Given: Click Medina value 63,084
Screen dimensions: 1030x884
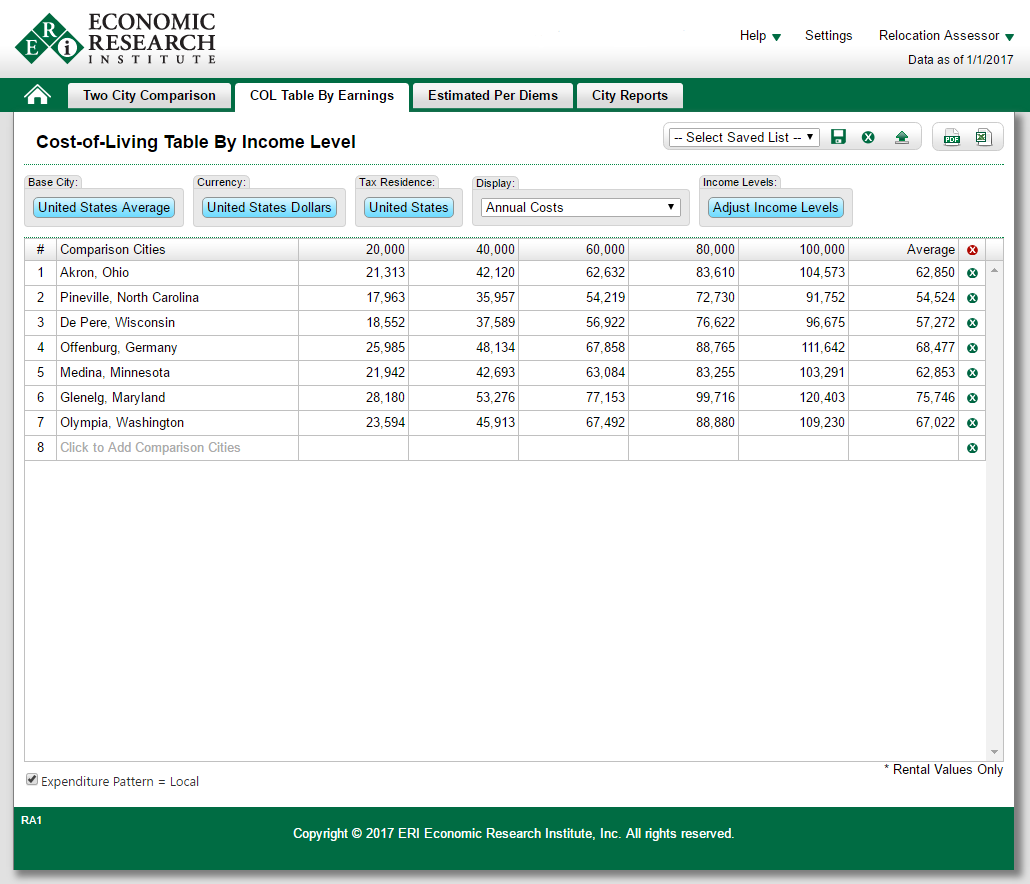Looking at the screenshot, I should (606, 373).
